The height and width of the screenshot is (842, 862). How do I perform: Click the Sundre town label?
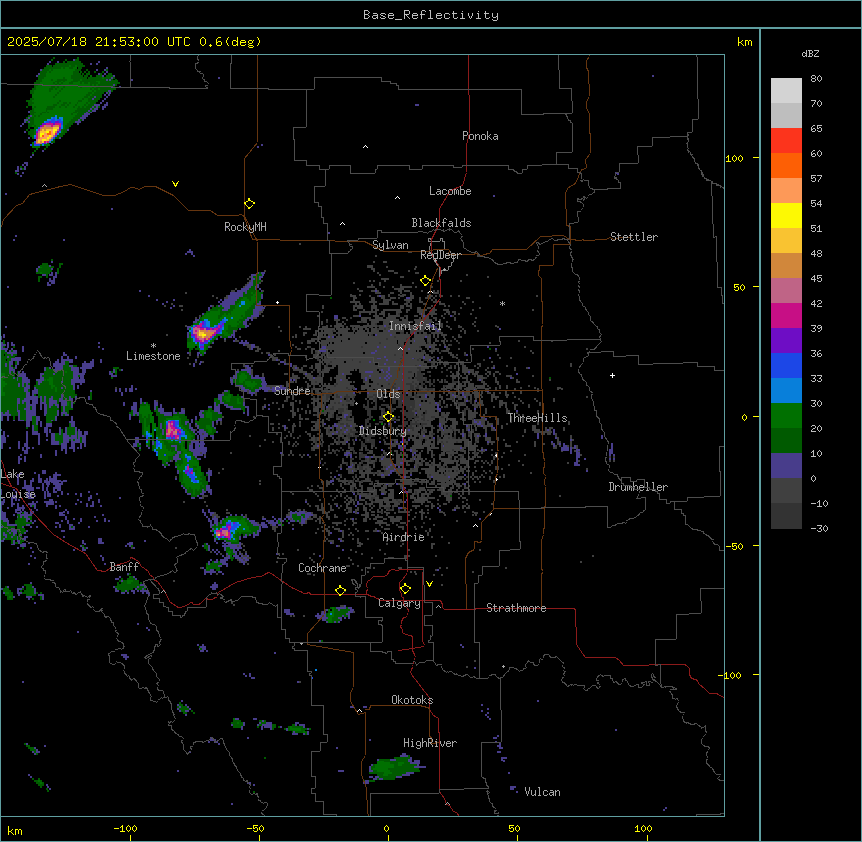[292, 391]
